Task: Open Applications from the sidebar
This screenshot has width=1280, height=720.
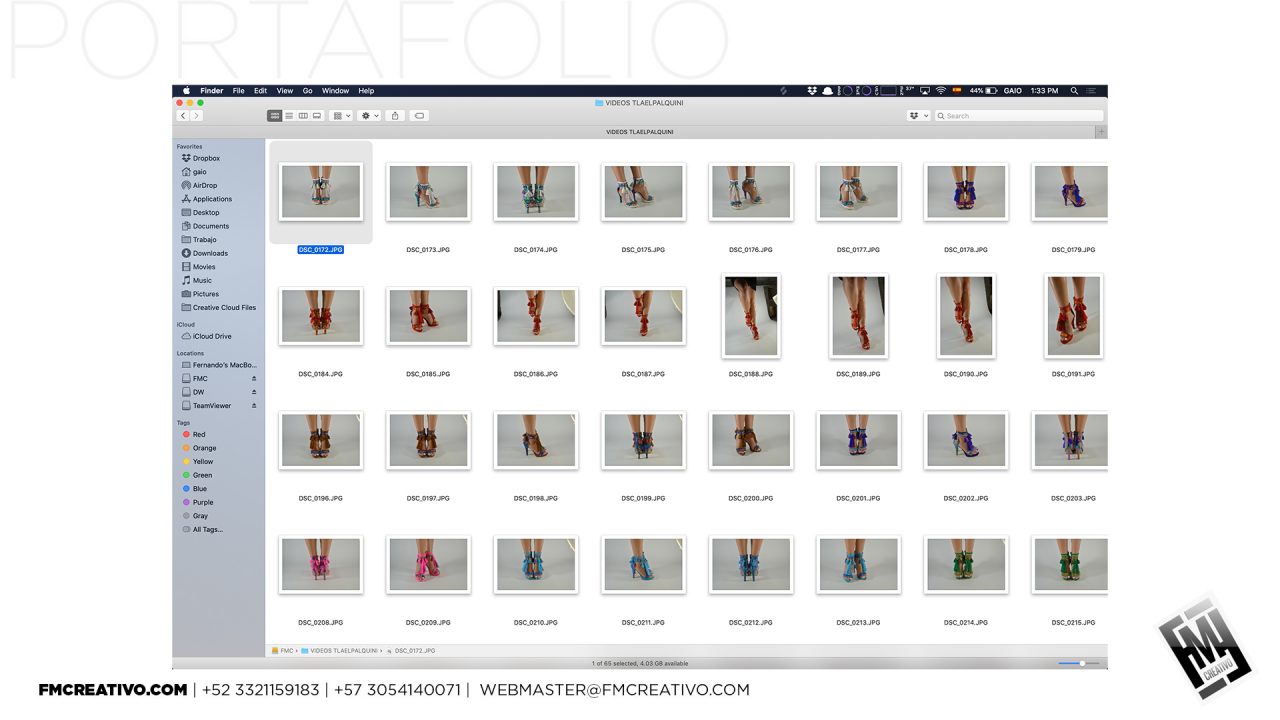Action: click(x=207, y=199)
